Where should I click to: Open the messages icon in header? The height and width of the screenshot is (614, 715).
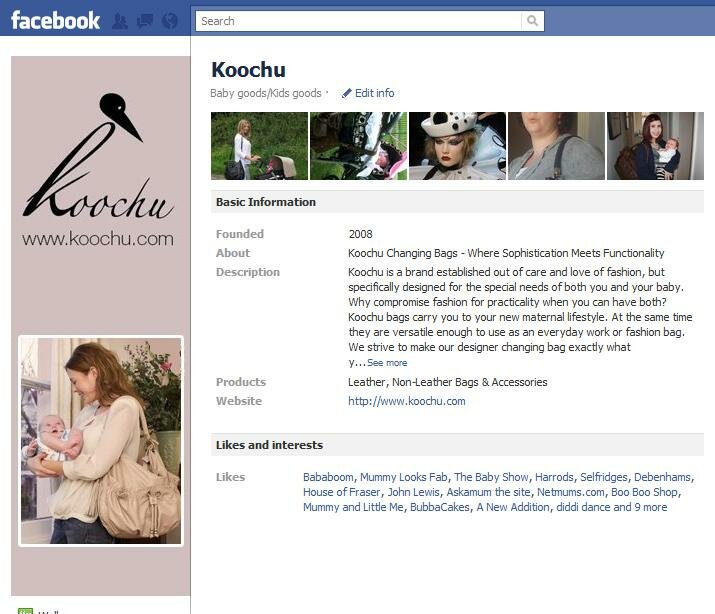(145, 21)
